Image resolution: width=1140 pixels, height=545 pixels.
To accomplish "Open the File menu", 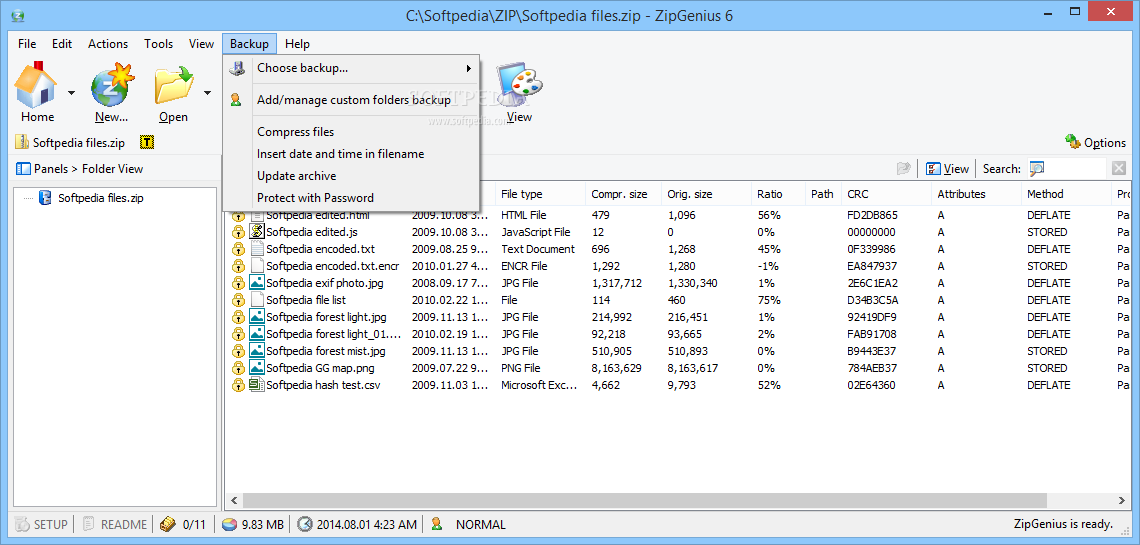I will coord(27,44).
